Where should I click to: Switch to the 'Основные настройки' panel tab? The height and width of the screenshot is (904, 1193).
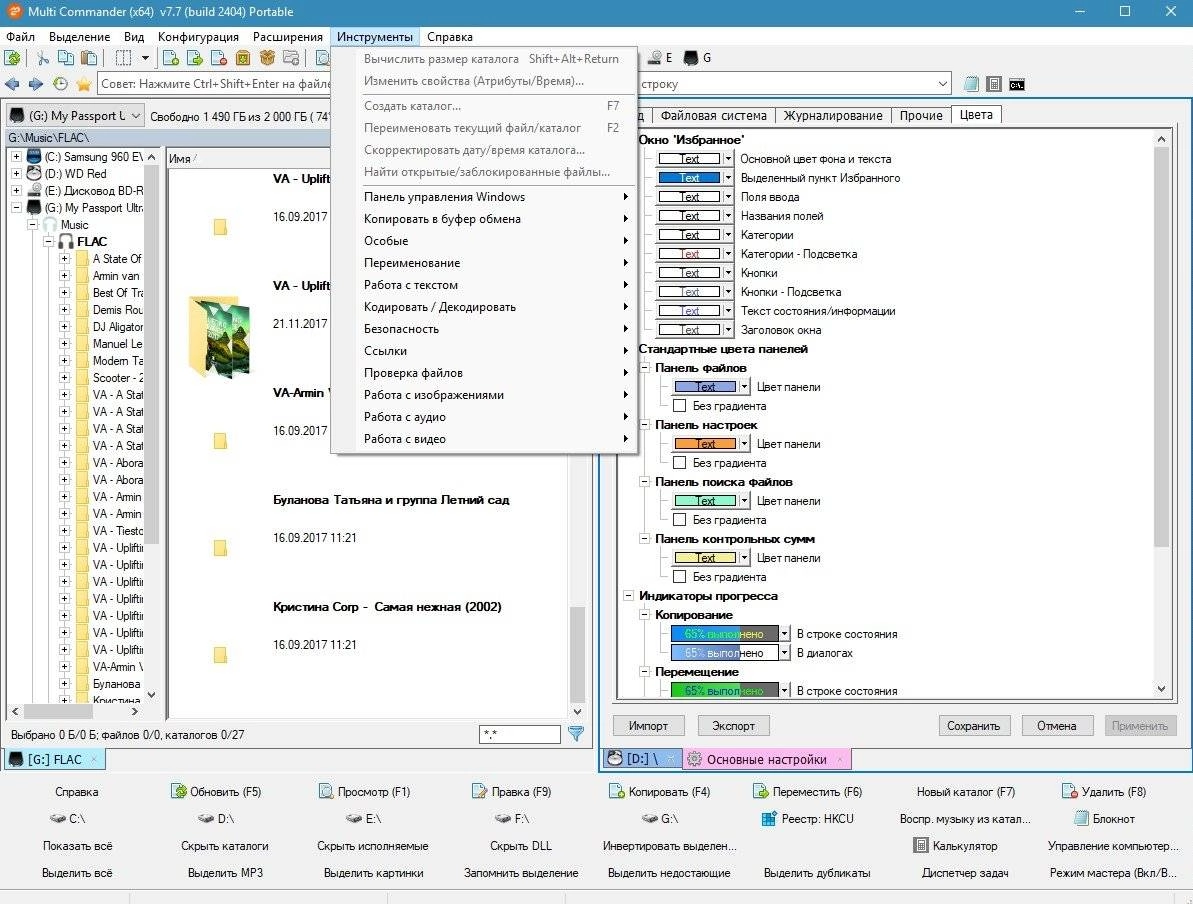766,759
